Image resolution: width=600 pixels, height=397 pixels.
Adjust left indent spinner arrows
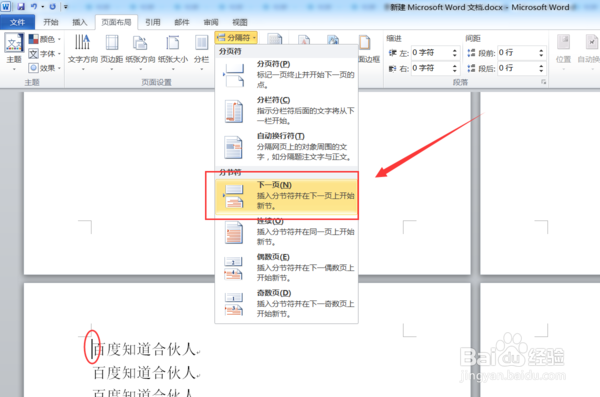click(x=455, y=53)
